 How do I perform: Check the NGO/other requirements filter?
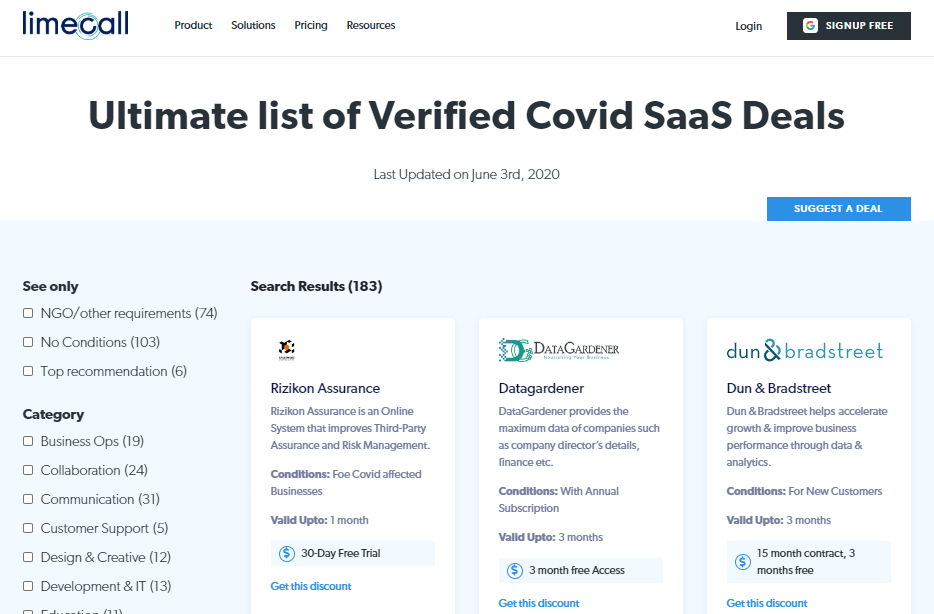pos(28,314)
